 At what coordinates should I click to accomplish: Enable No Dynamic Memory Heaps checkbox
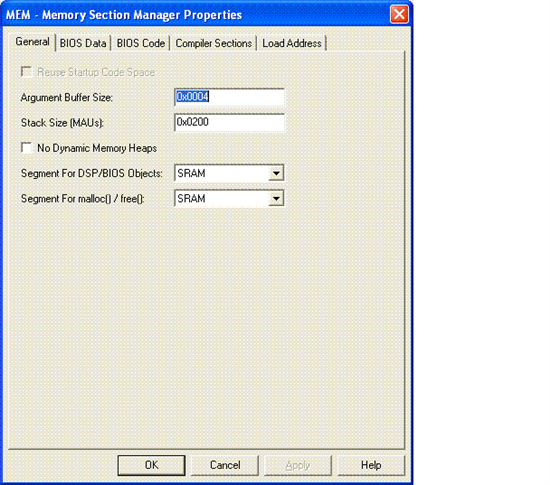[27, 148]
